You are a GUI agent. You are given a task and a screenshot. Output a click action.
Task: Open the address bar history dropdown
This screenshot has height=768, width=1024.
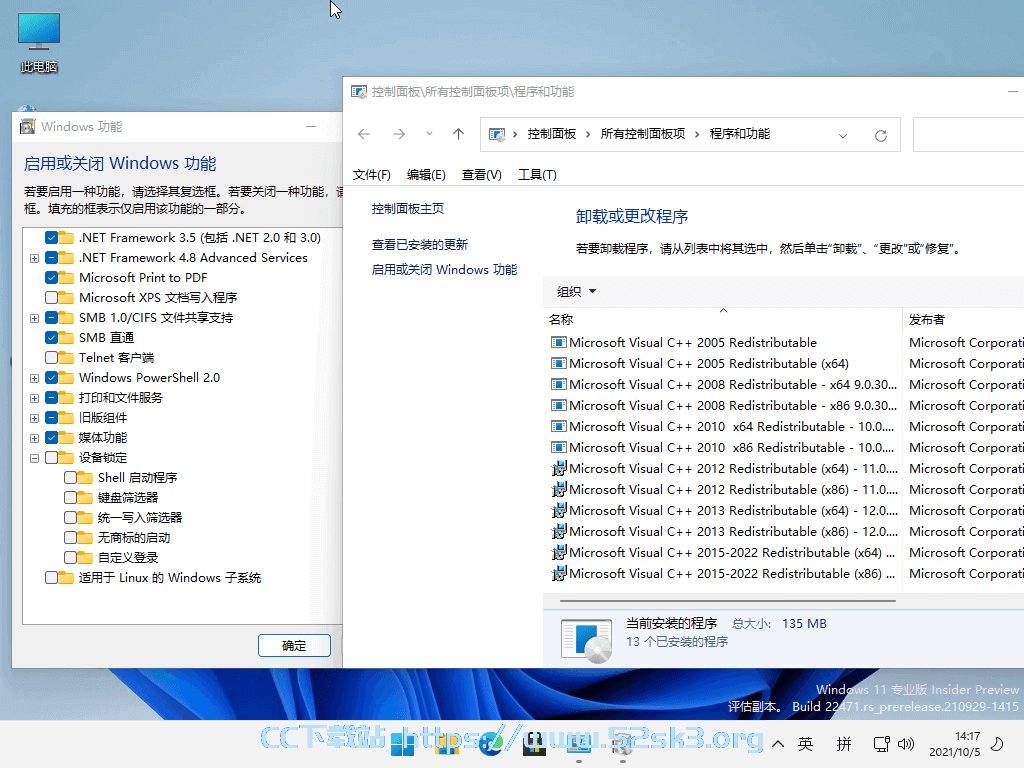(x=843, y=136)
